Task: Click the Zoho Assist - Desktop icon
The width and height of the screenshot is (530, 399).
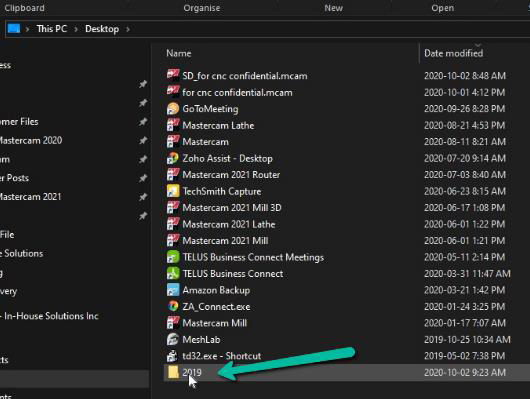Action: 173,158
